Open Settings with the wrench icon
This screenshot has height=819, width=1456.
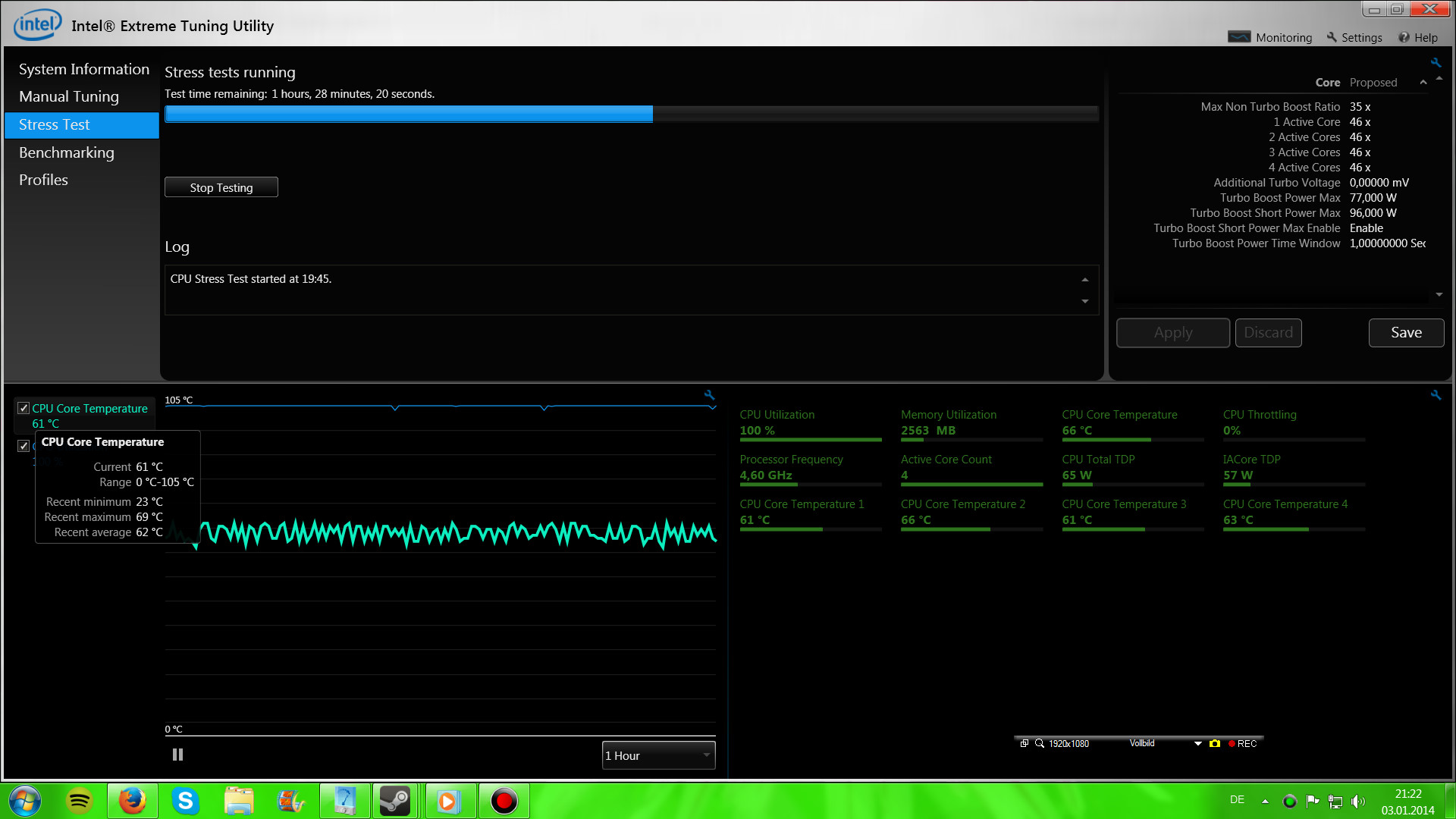[1332, 37]
